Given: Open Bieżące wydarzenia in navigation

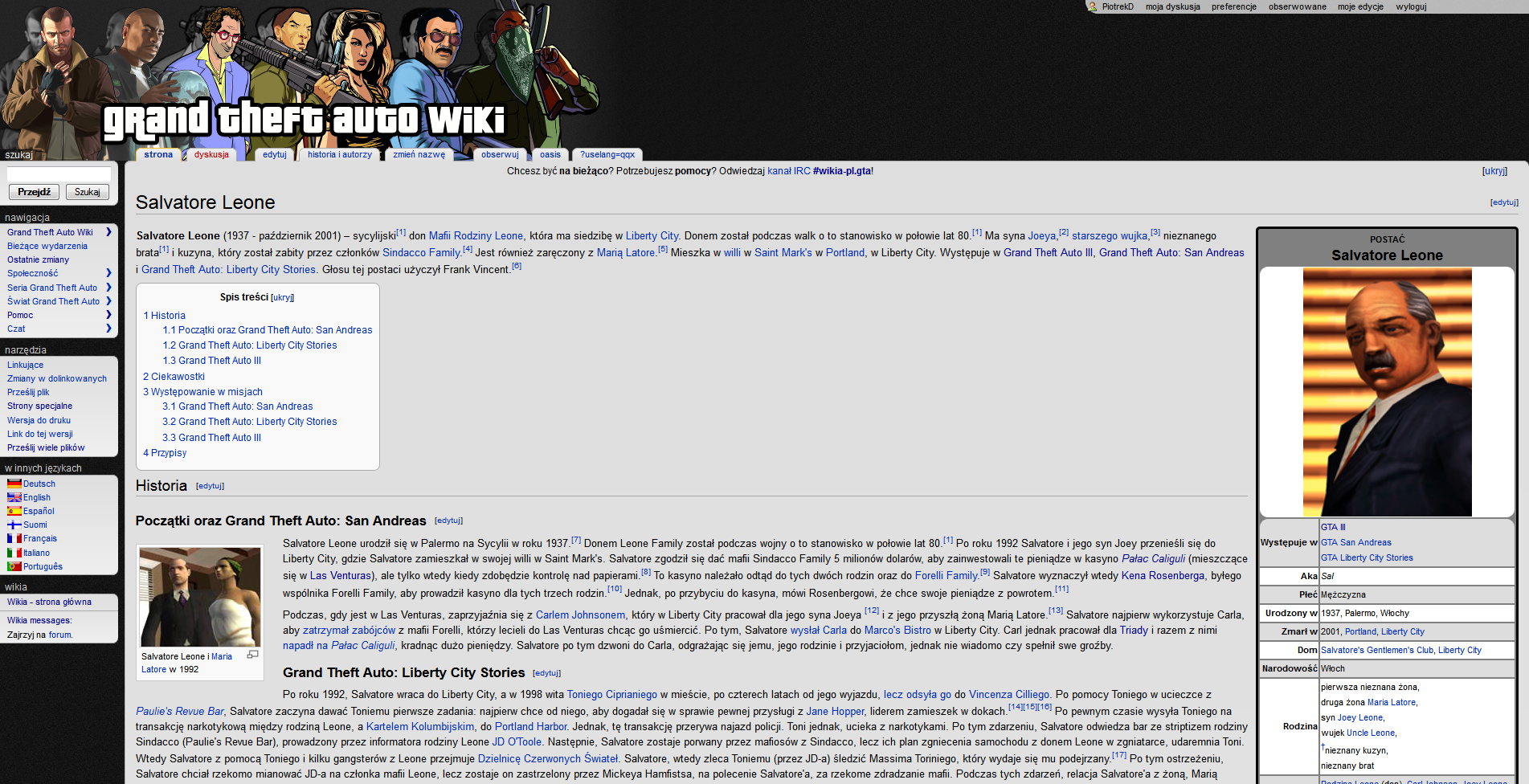Looking at the screenshot, I should click(x=47, y=246).
